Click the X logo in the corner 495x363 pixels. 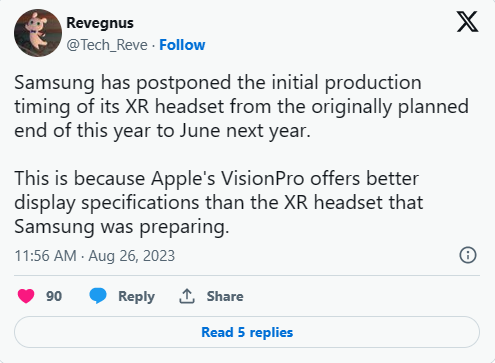pyautogui.click(x=467, y=22)
